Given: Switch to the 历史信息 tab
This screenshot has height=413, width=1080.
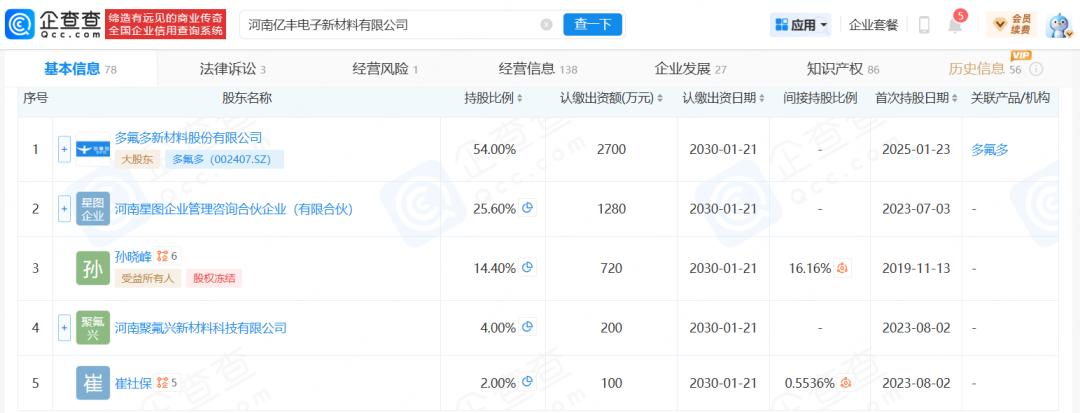Looking at the screenshot, I should point(985,69).
